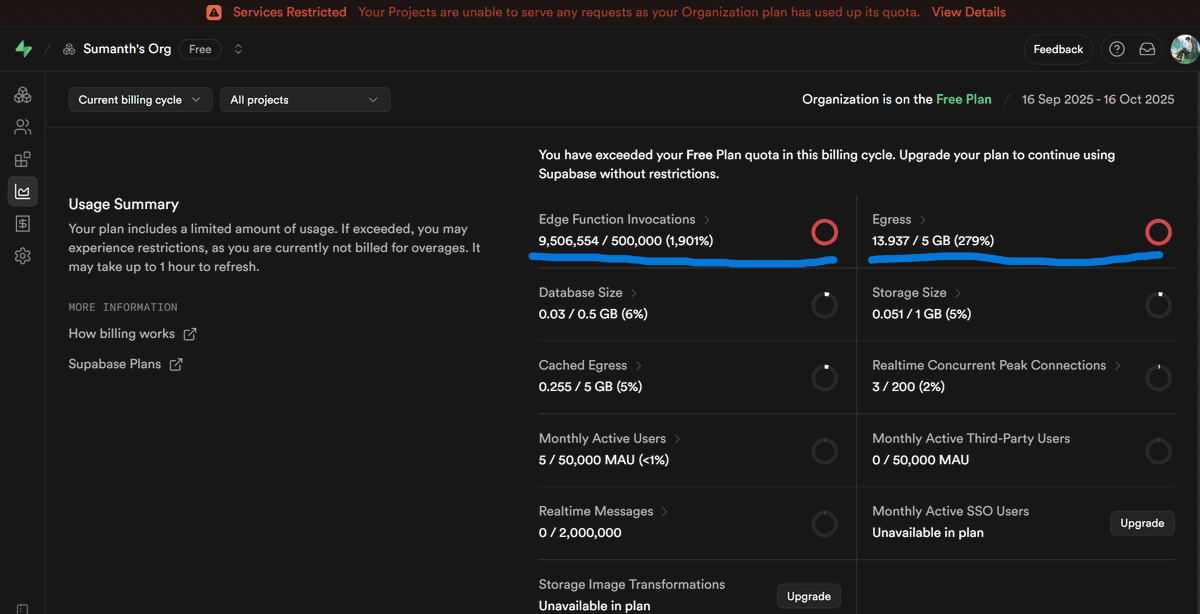This screenshot has height=614, width=1200.
Task: Click the 0.255 / 5 GB (5%) value
Action: [x=590, y=387]
